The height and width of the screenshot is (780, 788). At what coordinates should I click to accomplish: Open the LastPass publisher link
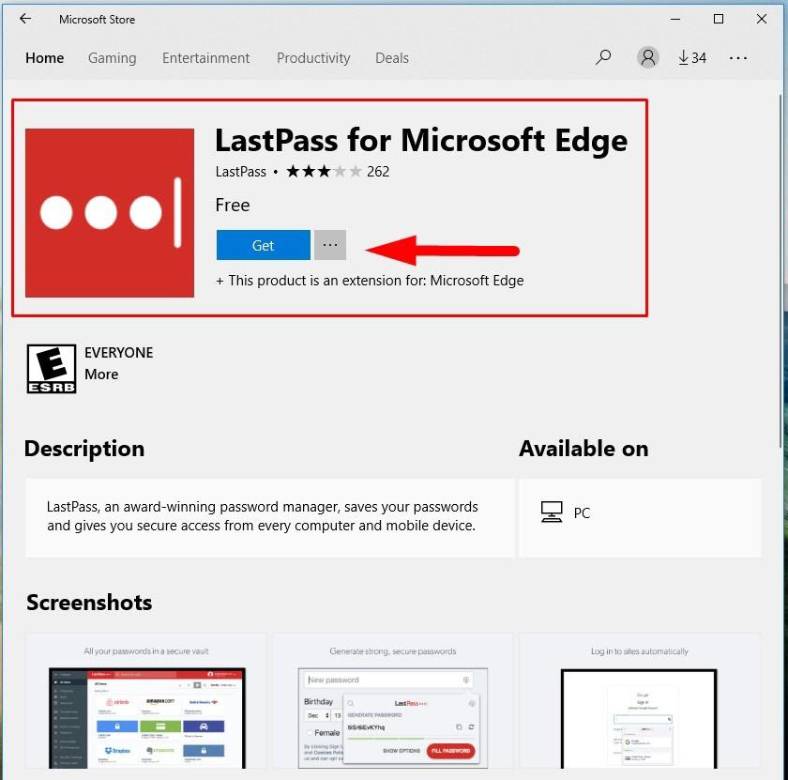pyautogui.click(x=241, y=172)
